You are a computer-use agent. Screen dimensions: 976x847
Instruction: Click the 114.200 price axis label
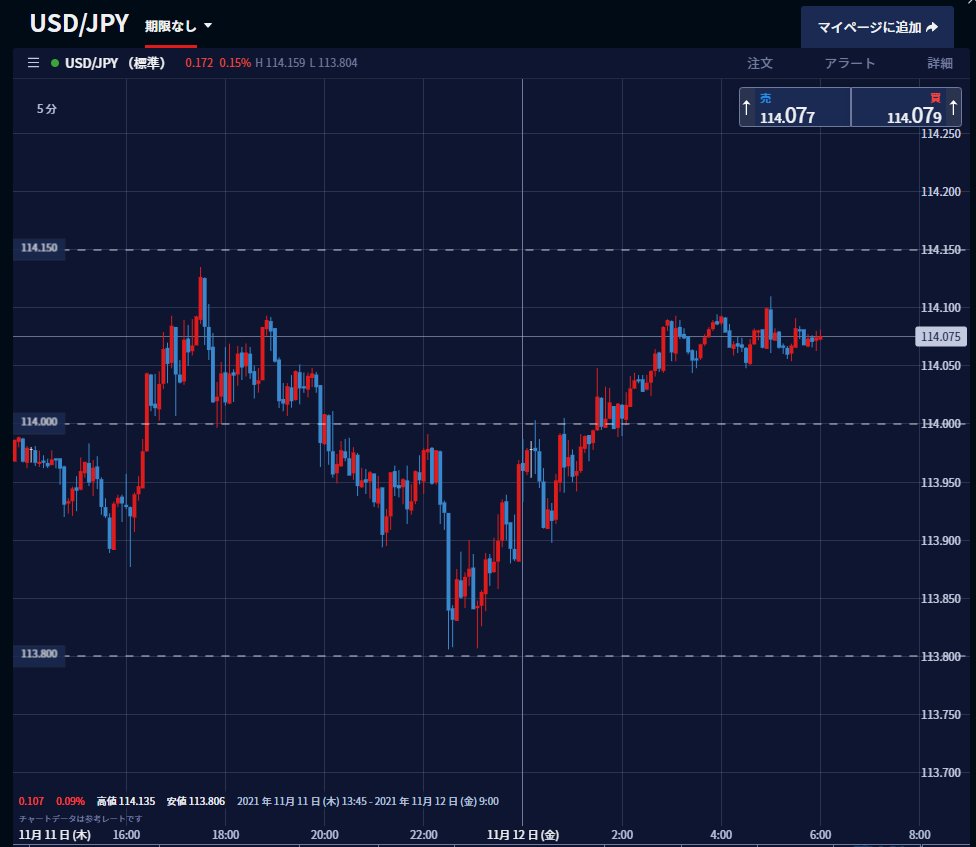[x=941, y=192]
